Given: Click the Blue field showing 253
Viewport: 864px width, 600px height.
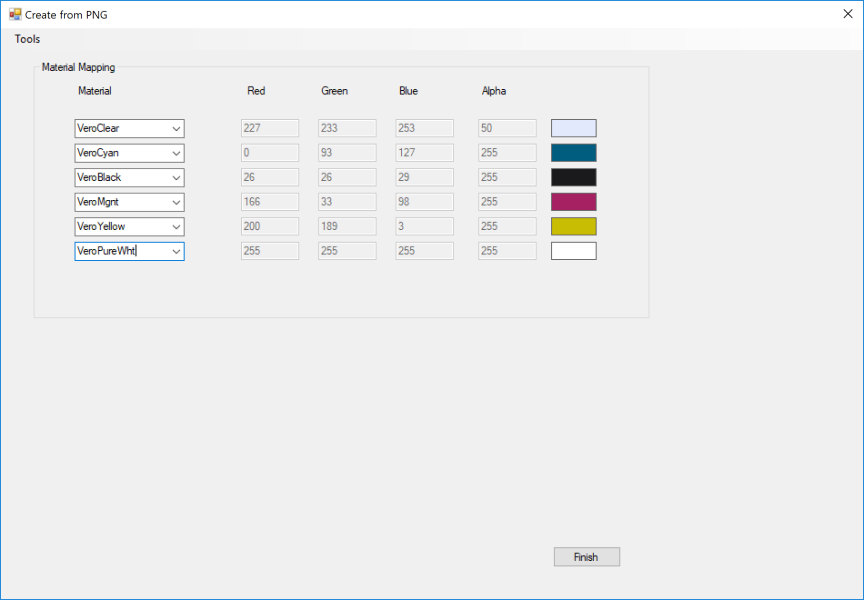Looking at the screenshot, I should click(424, 128).
